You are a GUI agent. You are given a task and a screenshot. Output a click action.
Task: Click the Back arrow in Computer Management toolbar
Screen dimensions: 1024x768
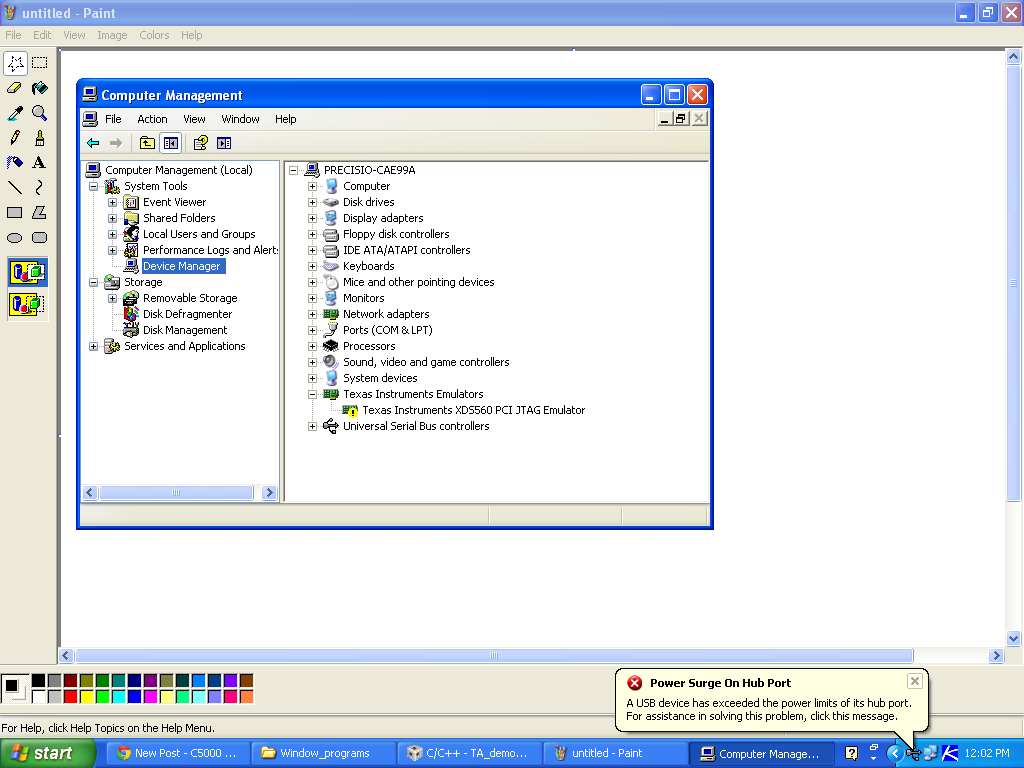click(x=93, y=143)
